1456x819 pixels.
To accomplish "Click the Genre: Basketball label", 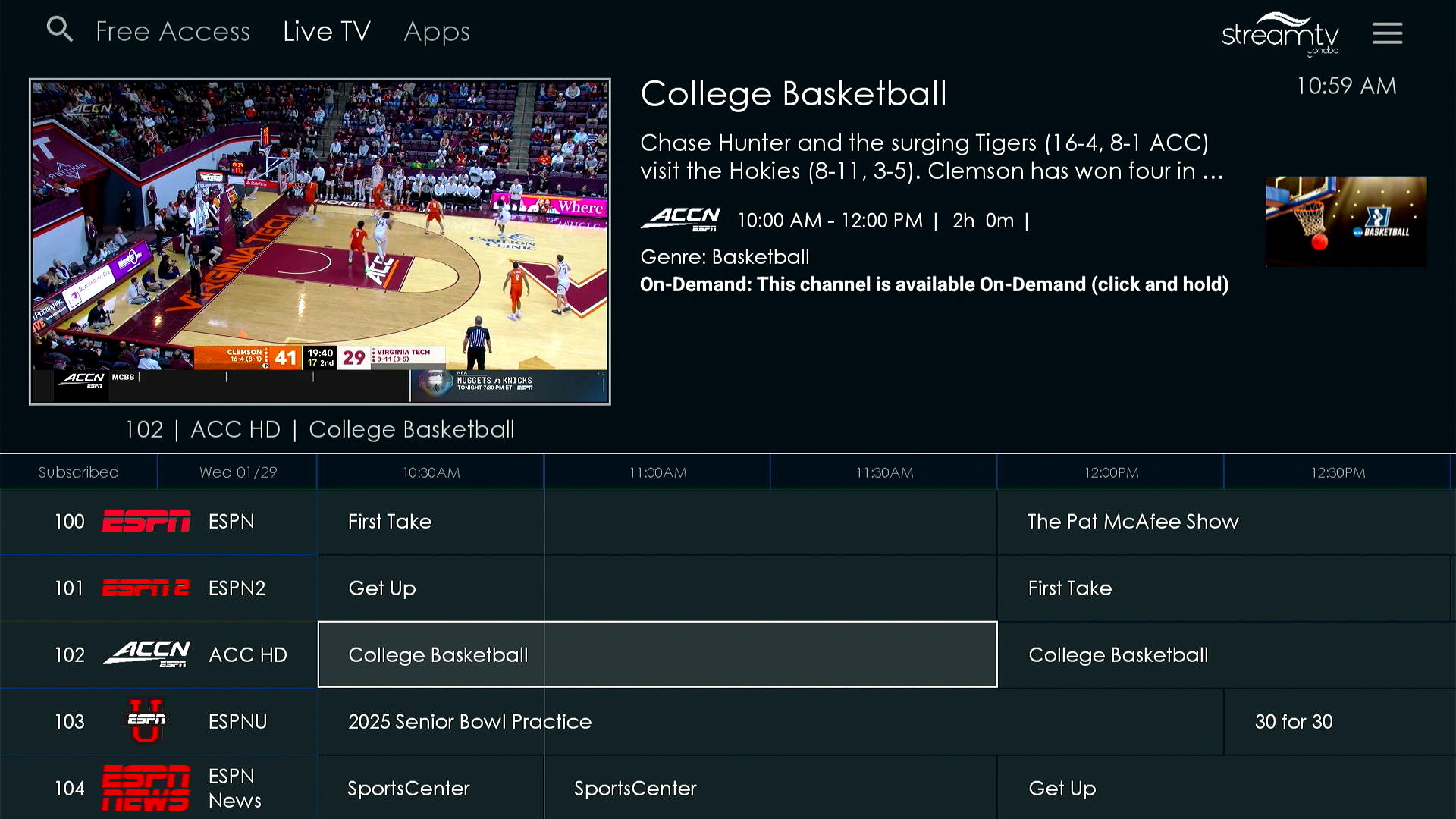I will point(724,257).
